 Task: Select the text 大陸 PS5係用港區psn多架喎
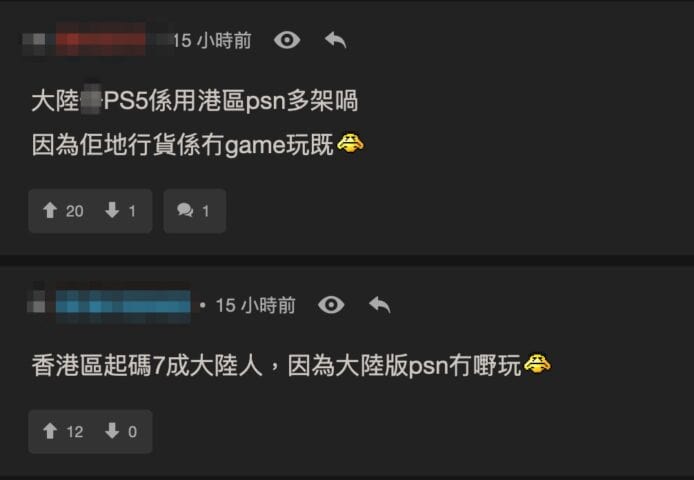(195, 101)
